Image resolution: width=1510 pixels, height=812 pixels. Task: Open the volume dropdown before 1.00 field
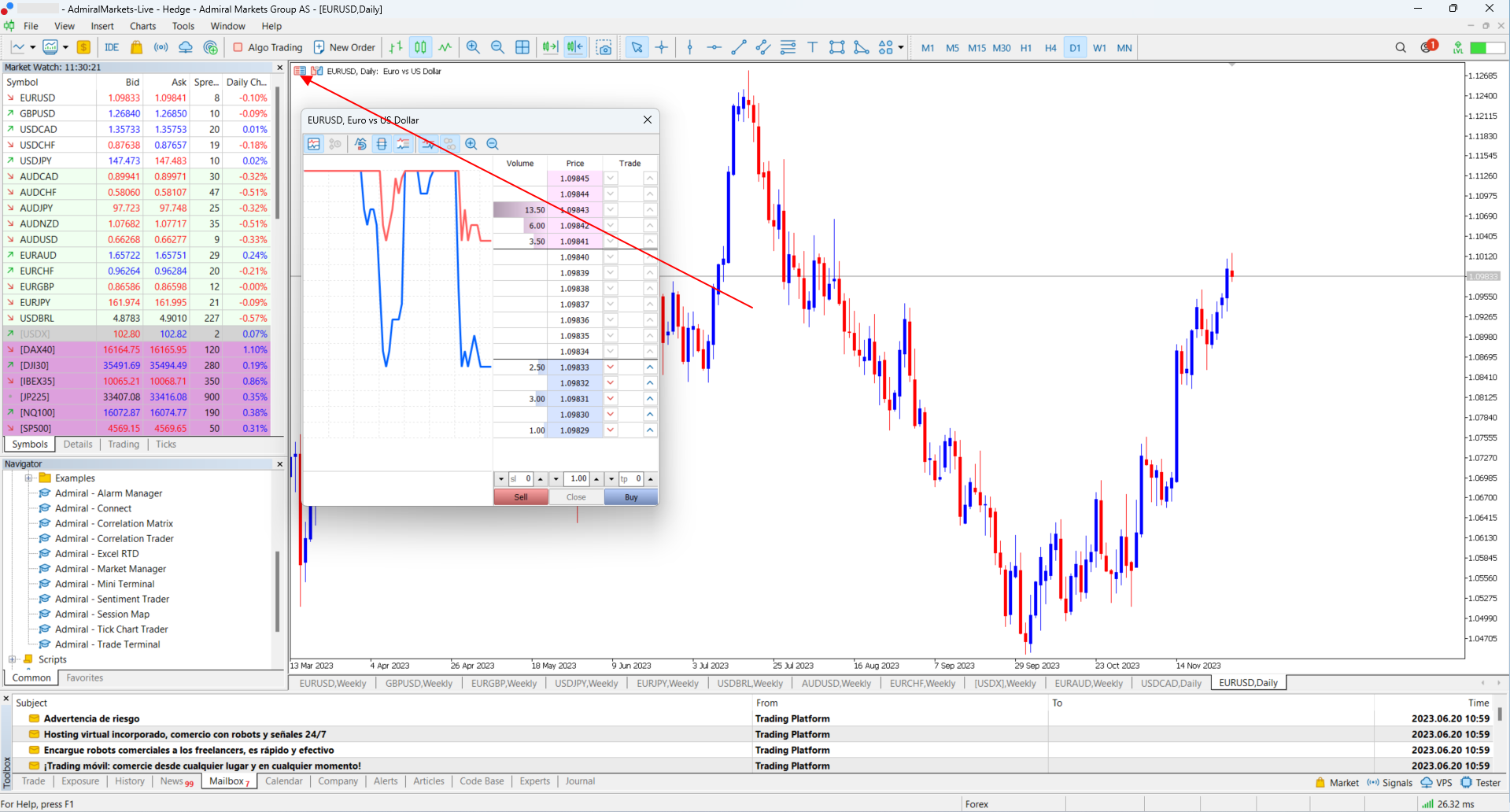(556, 479)
